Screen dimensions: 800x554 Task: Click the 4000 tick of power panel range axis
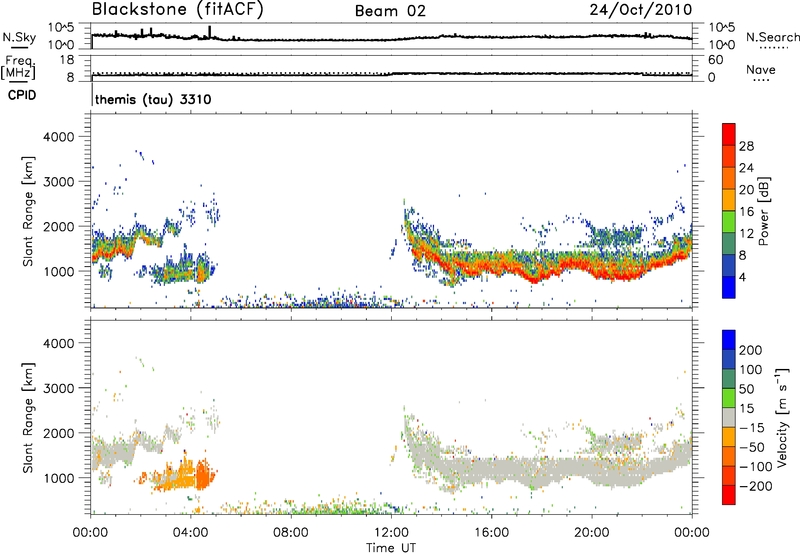[59, 137]
